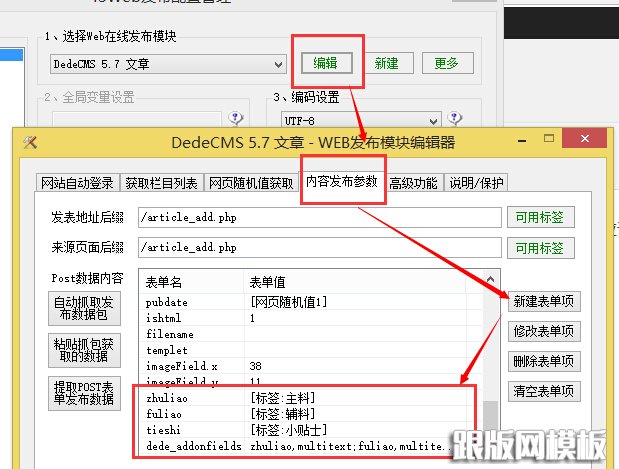The width and height of the screenshot is (619, 469).
Task: Click the help icon beside 全局变量设置
Action: point(237,119)
